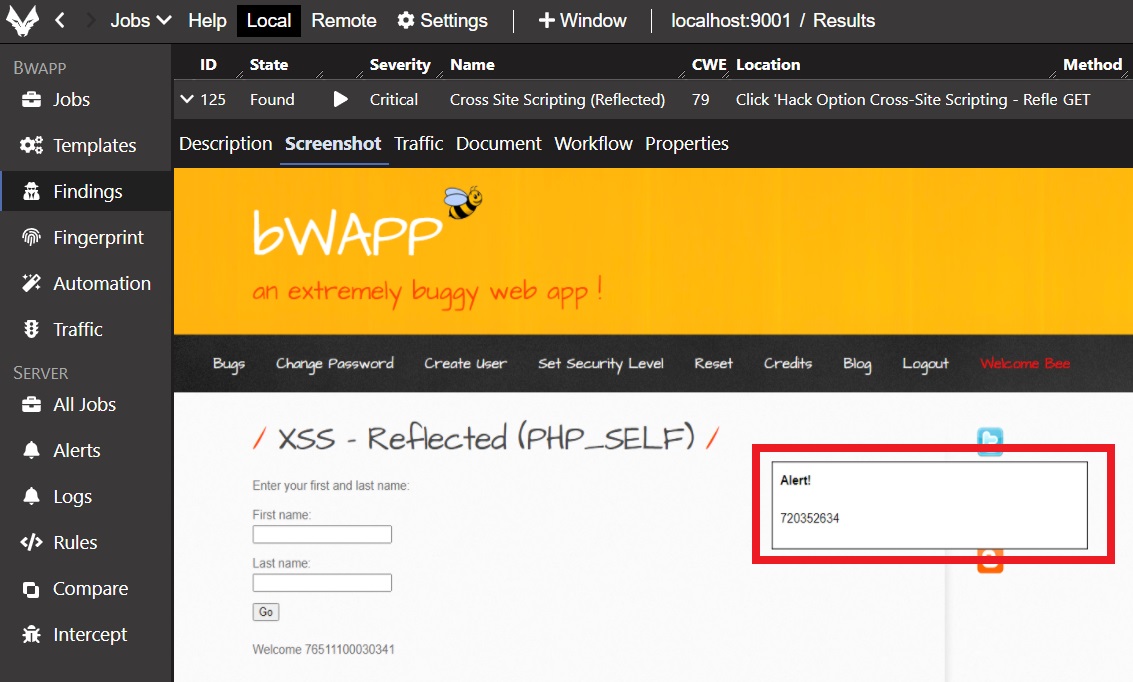This screenshot has width=1133, height=682.
Task: Sort by Method column header
Action: pos(1093,64)
